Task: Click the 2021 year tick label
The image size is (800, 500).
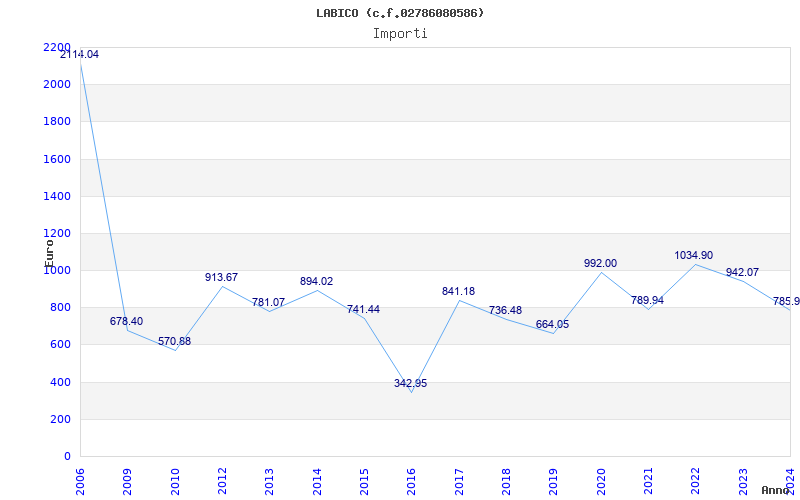Action: pyautogui.click(x=648, y=482)
